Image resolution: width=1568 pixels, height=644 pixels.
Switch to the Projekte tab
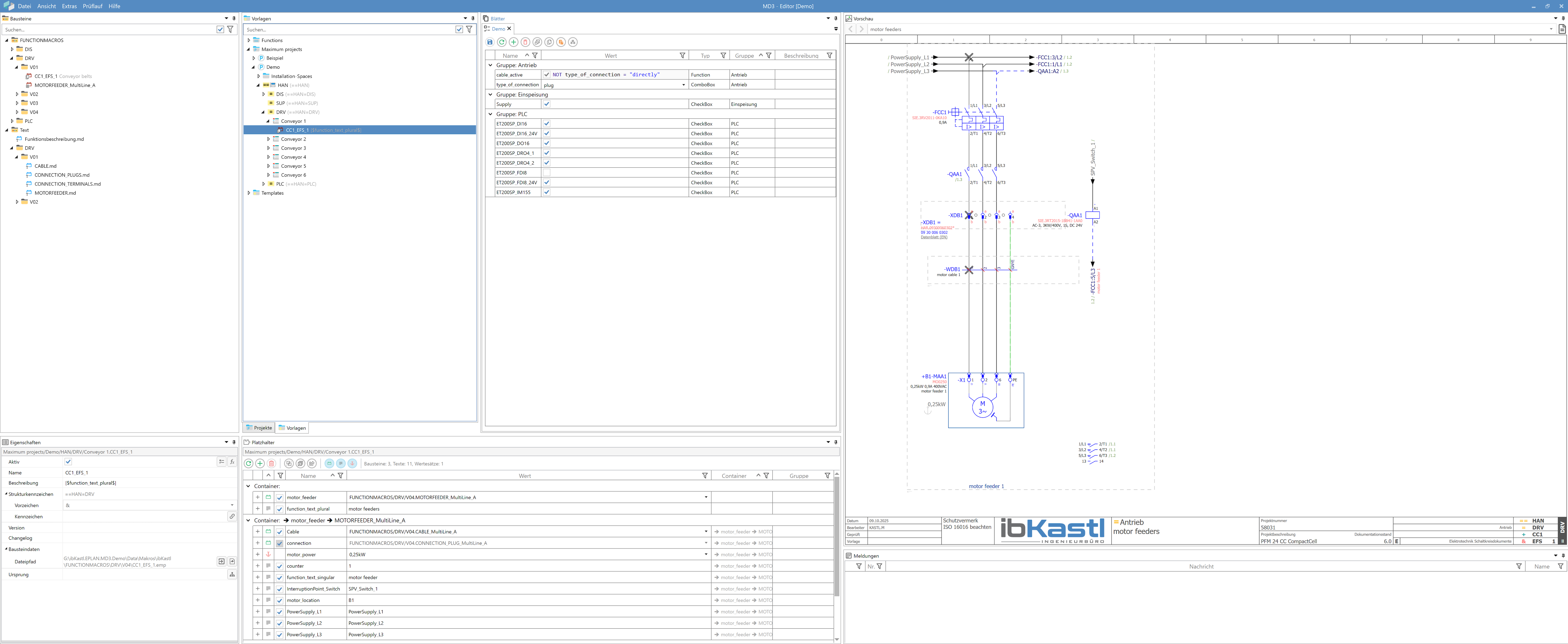coord(259,428)
